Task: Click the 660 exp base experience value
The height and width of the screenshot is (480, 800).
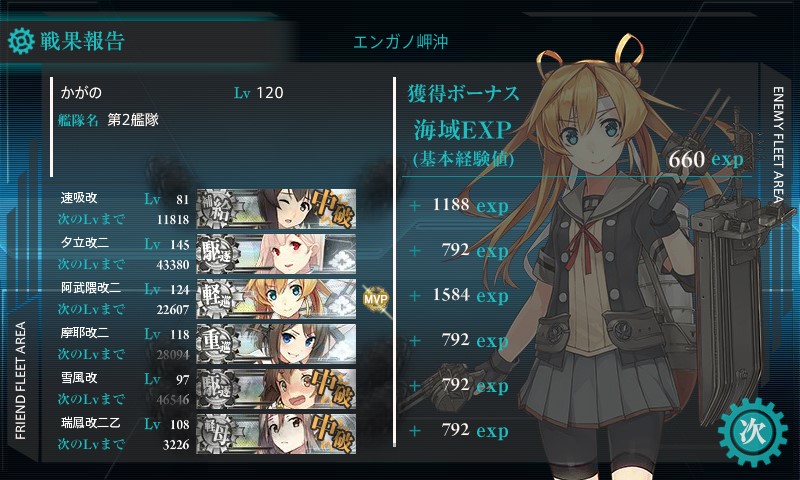Action: coord(706,159)
